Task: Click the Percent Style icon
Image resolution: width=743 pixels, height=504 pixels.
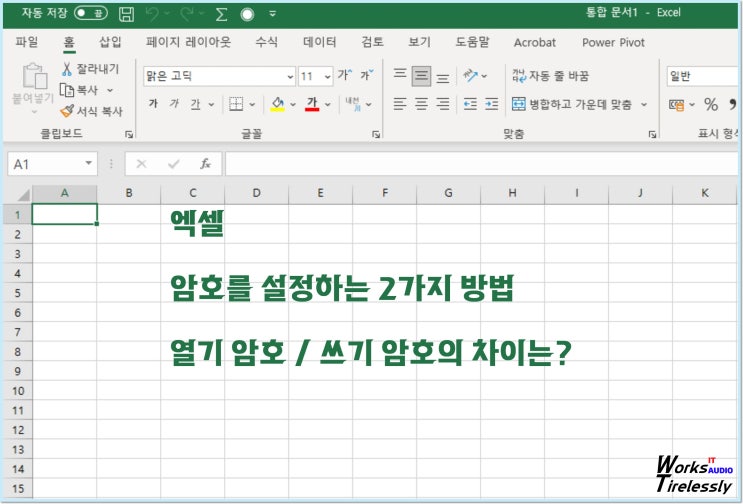Action: [711, 104]
